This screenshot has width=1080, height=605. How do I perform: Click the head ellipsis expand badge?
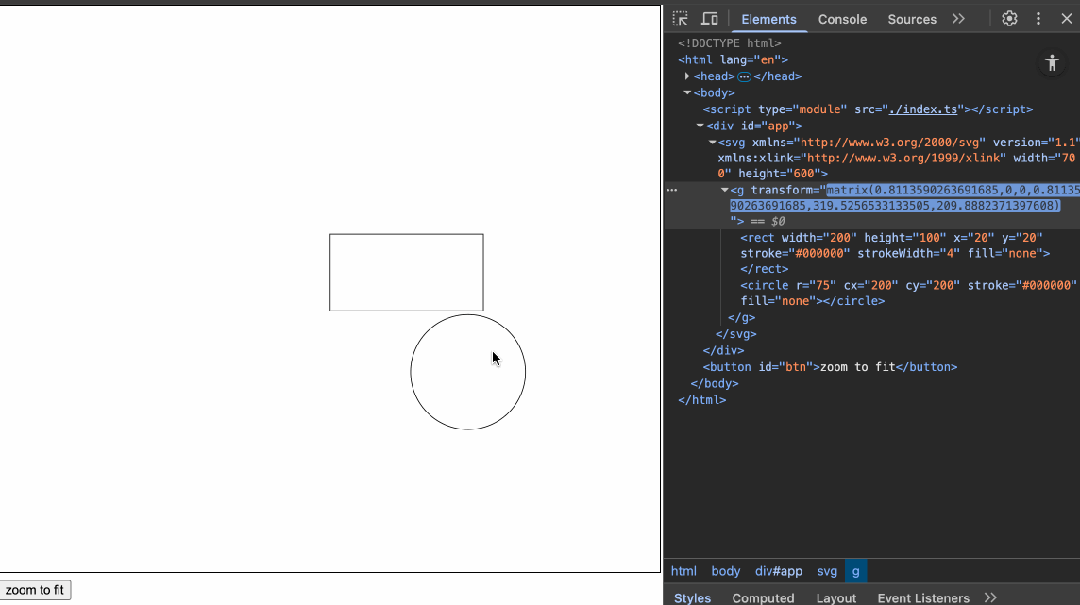click(x=744, y=76)
